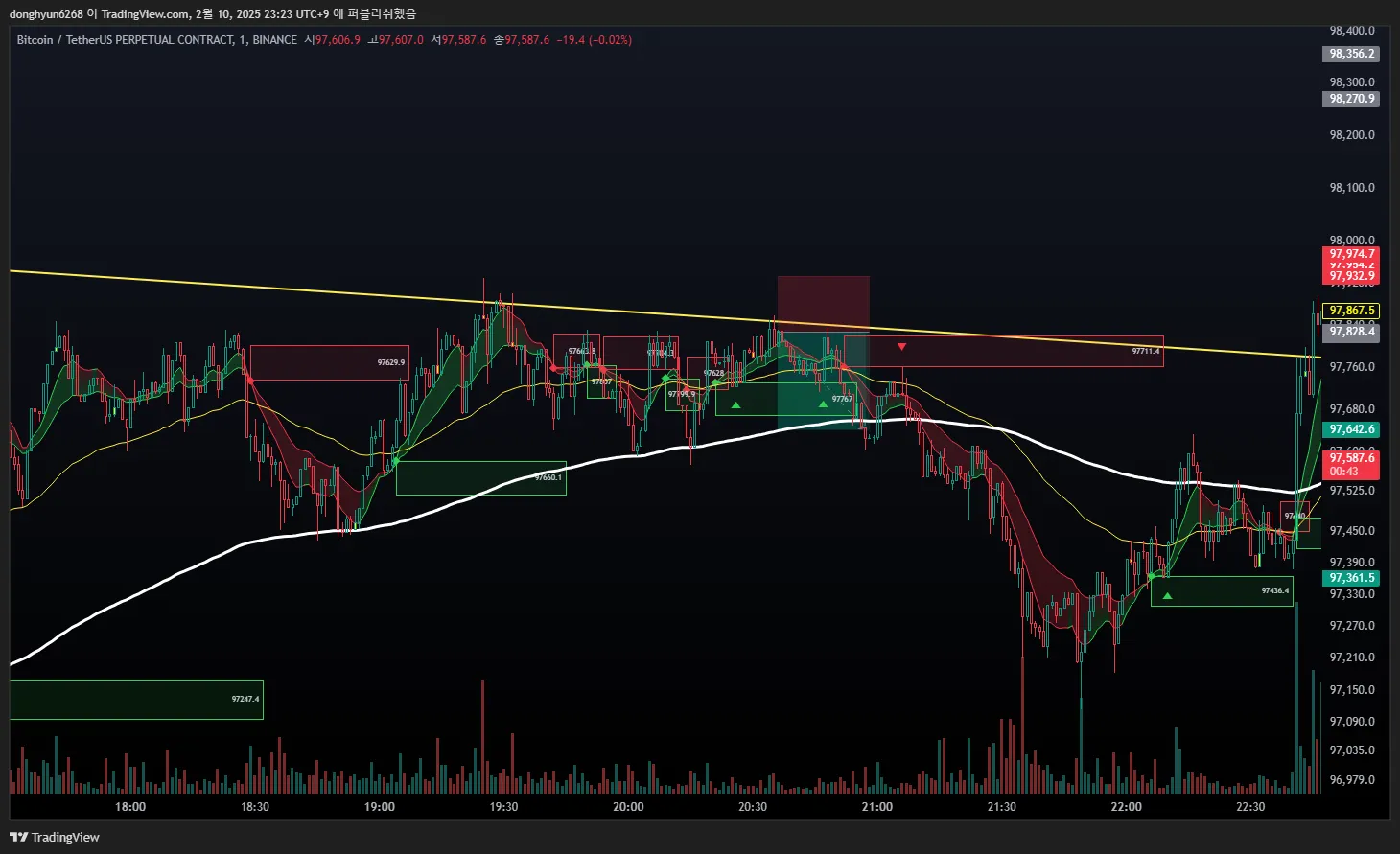Click the green up-triangle marker left of the 97767 label

tap(823, 404)
